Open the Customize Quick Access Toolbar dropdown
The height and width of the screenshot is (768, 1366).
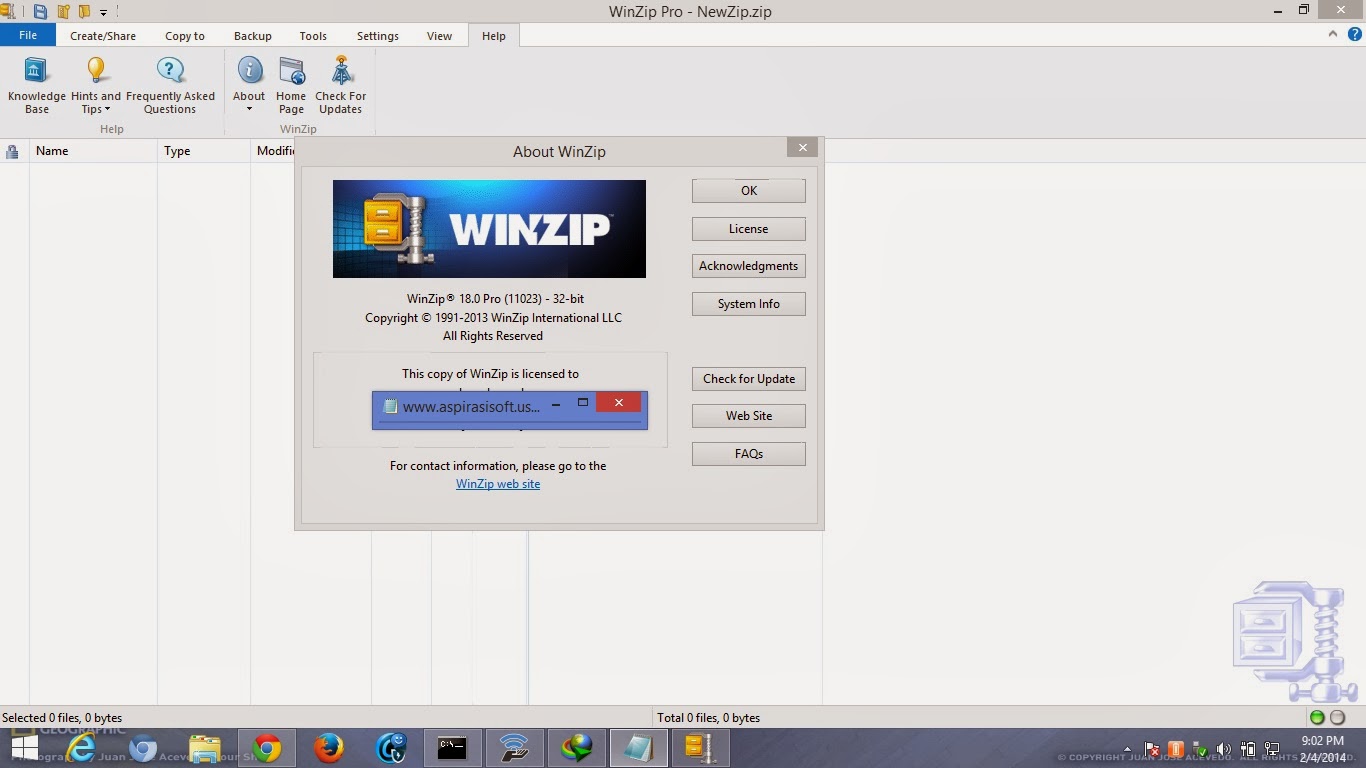coord(103,13)
